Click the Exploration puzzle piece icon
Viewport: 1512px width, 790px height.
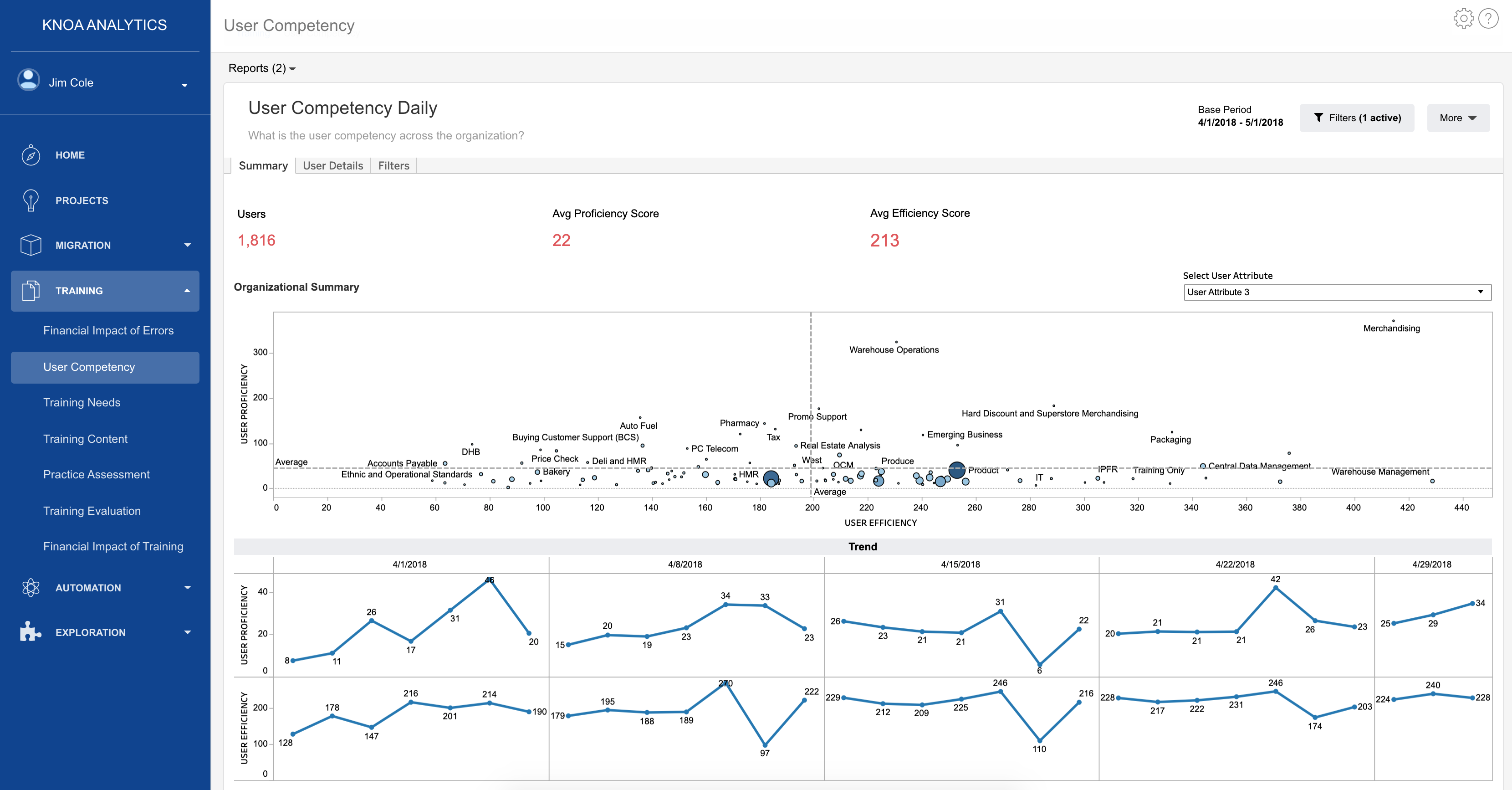point(31,632)
